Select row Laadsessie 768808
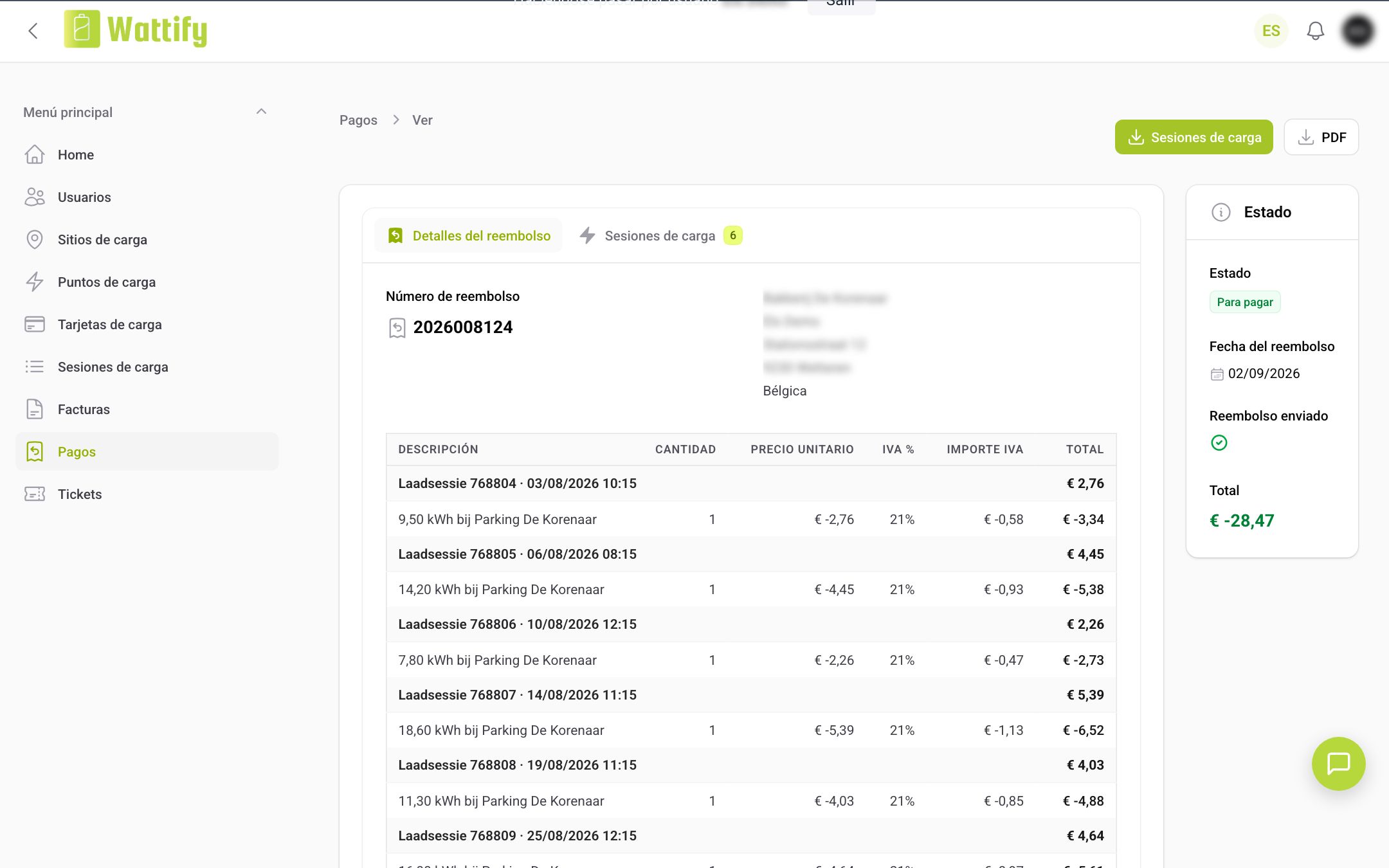Screen dimensions: 1389x868 (x=751, y=765)
